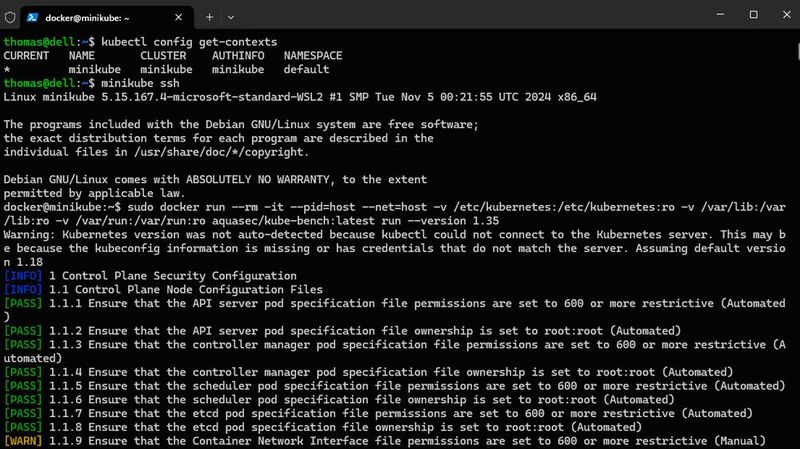The height and width of the screenshot is (449, 800).
Task: Click the 'sudo docker run' command line
Action: [x=394, y=214]
